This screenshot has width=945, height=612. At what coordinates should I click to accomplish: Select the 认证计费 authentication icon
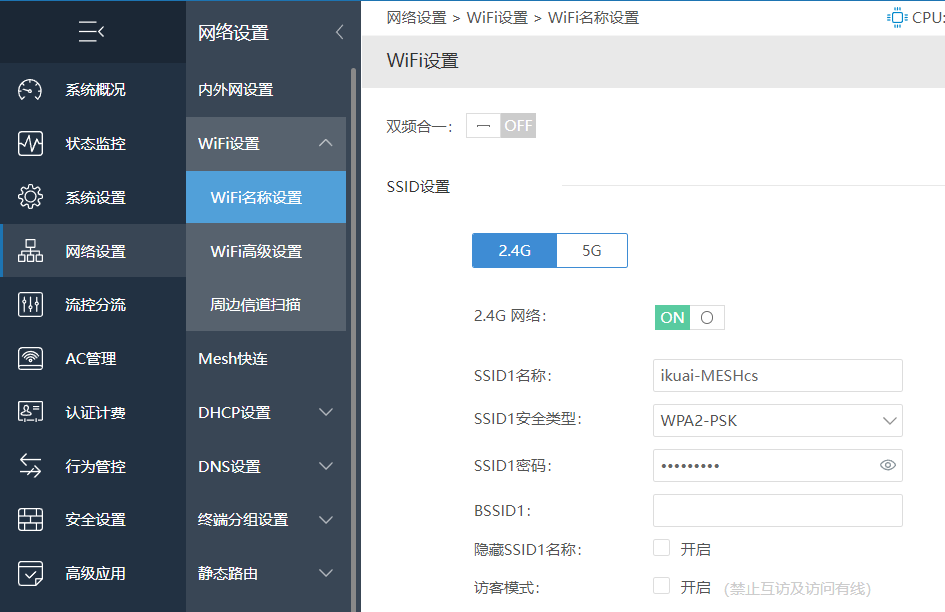point(30,412)
